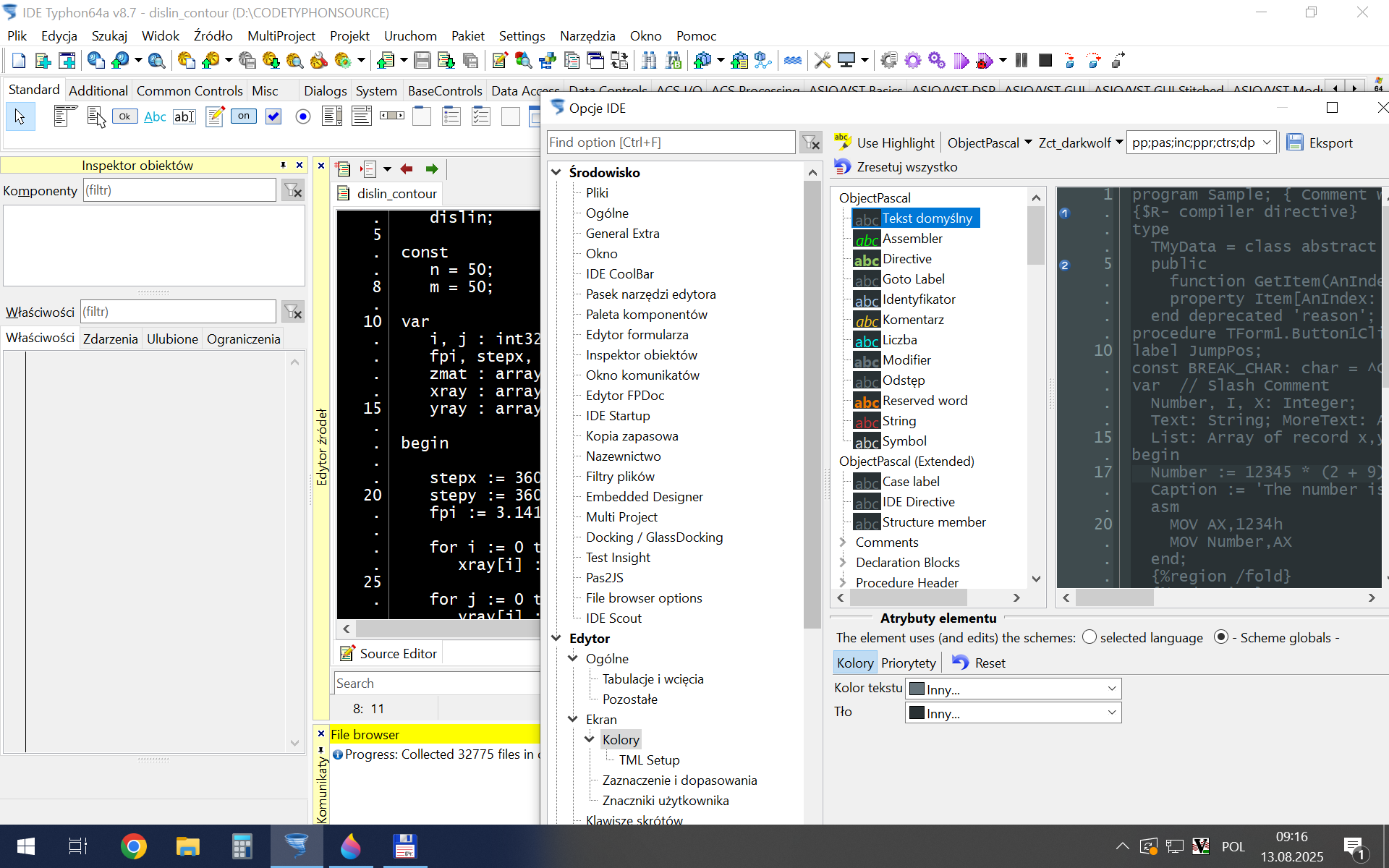Select 'Reserved word' in element list

click(x=925, y=400)
